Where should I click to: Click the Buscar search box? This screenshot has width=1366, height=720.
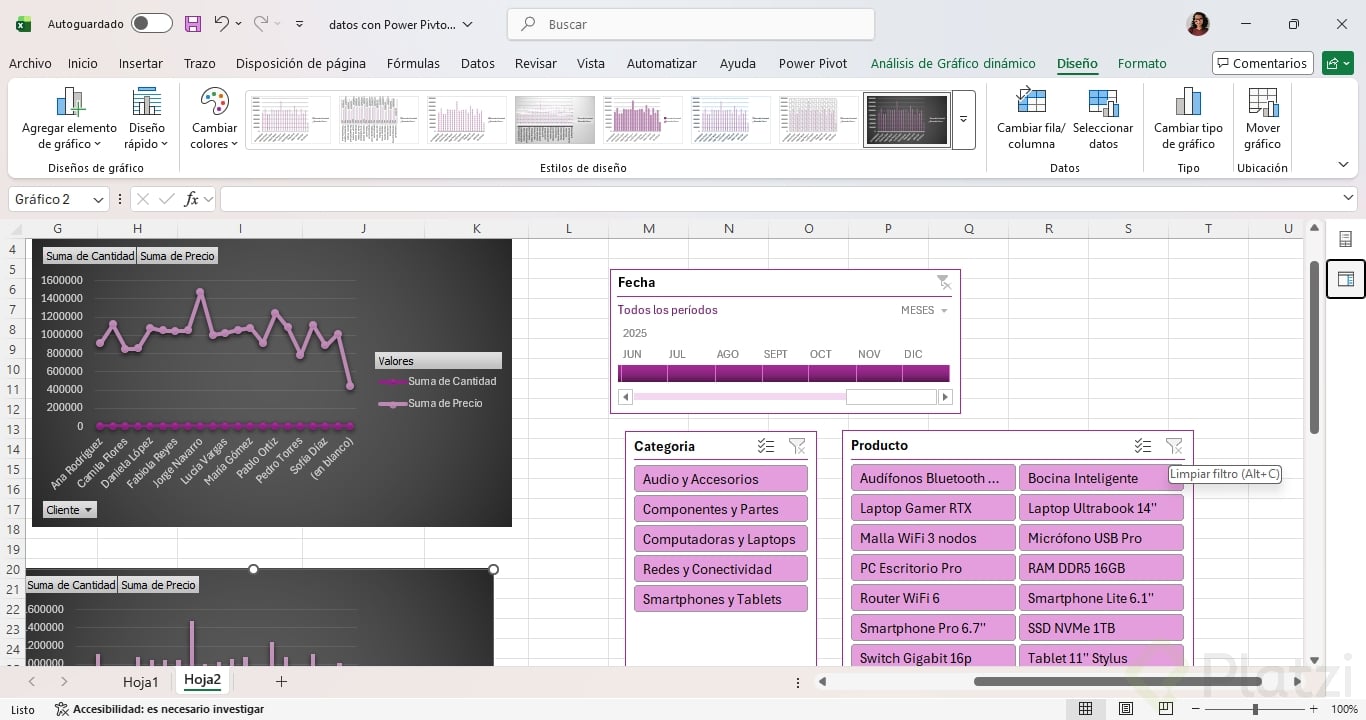pyautogui.click(x=691, y=24)
